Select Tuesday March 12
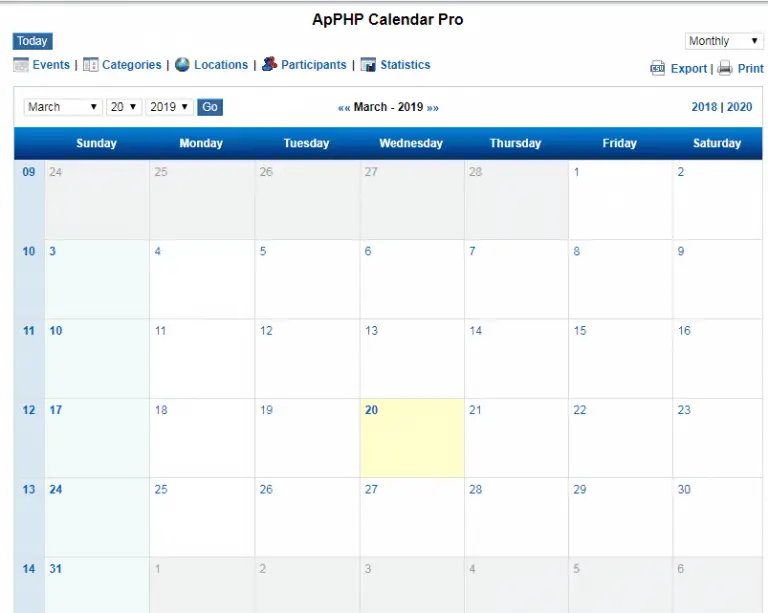Screen dimensions: 768x613 coord(307,358)
